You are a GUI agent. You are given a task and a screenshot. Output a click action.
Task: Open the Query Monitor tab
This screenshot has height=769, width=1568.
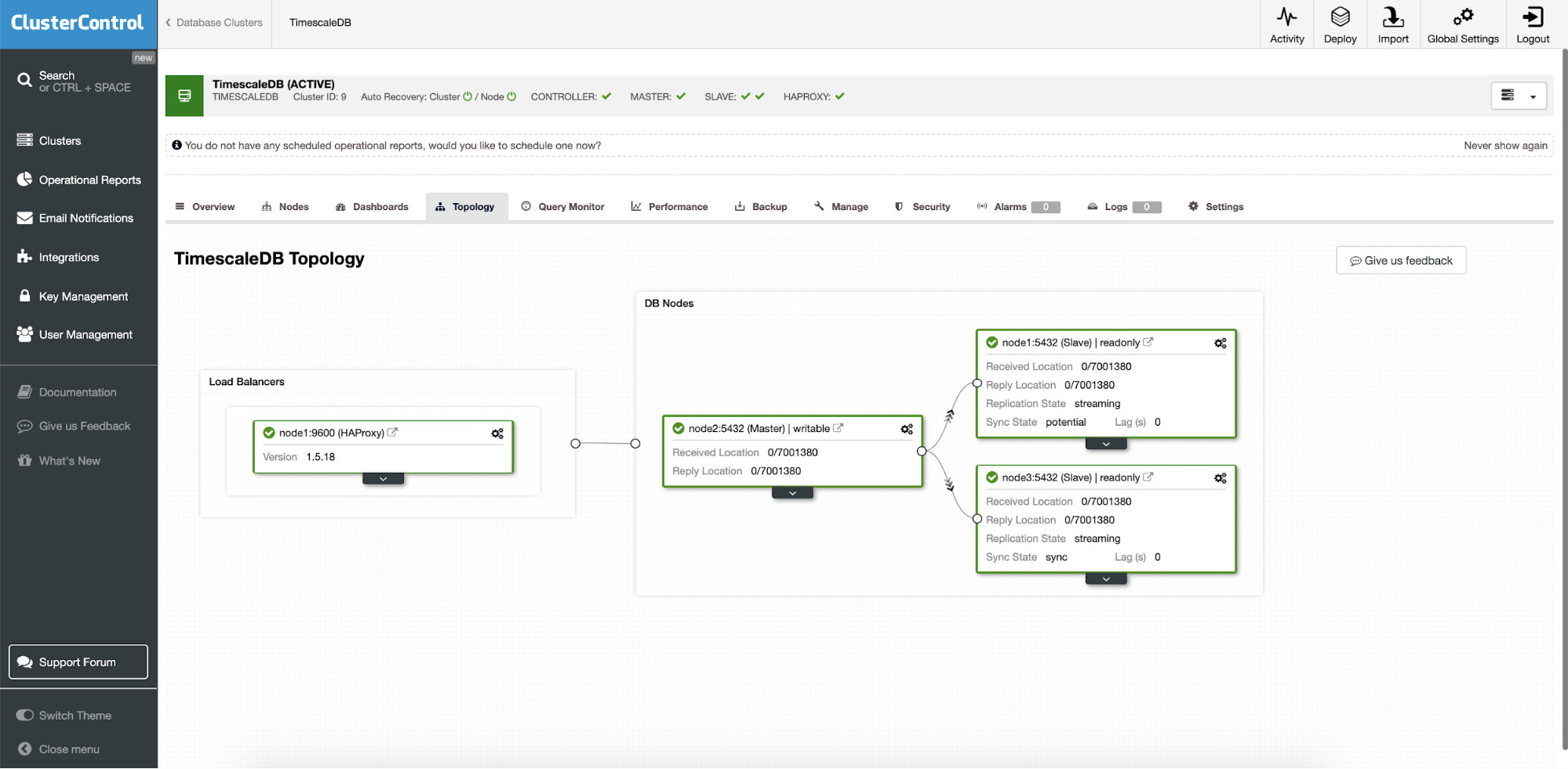coord(563,207)
